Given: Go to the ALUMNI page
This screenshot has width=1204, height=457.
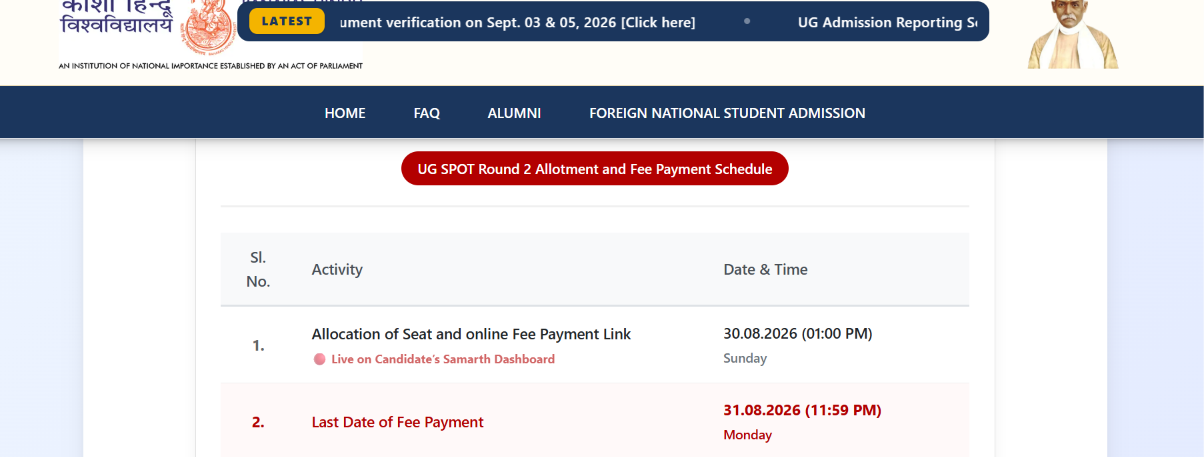Looking at the screenshot, I should tap(514, 113).
